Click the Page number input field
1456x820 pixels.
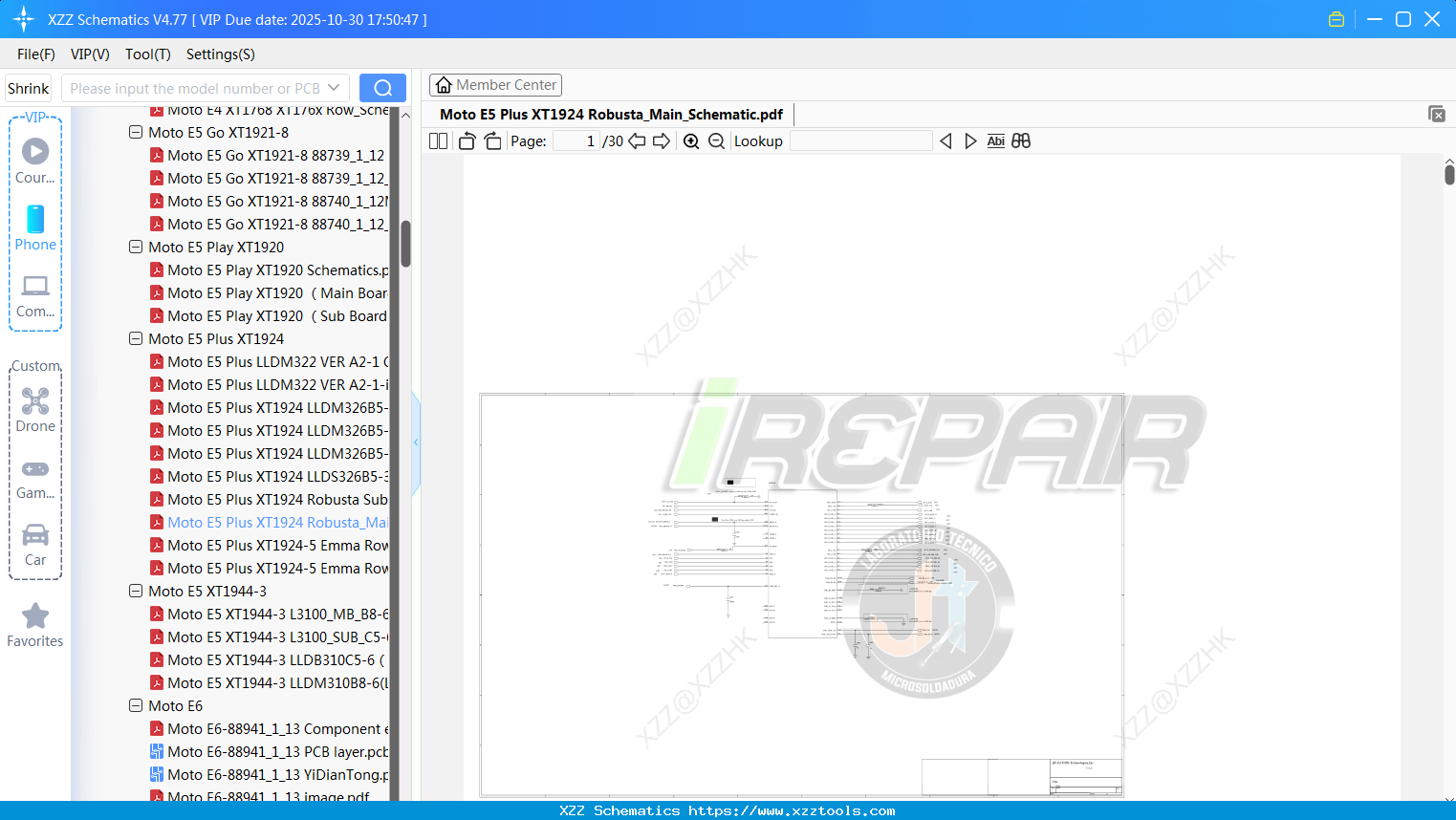(x=575, y=140)
